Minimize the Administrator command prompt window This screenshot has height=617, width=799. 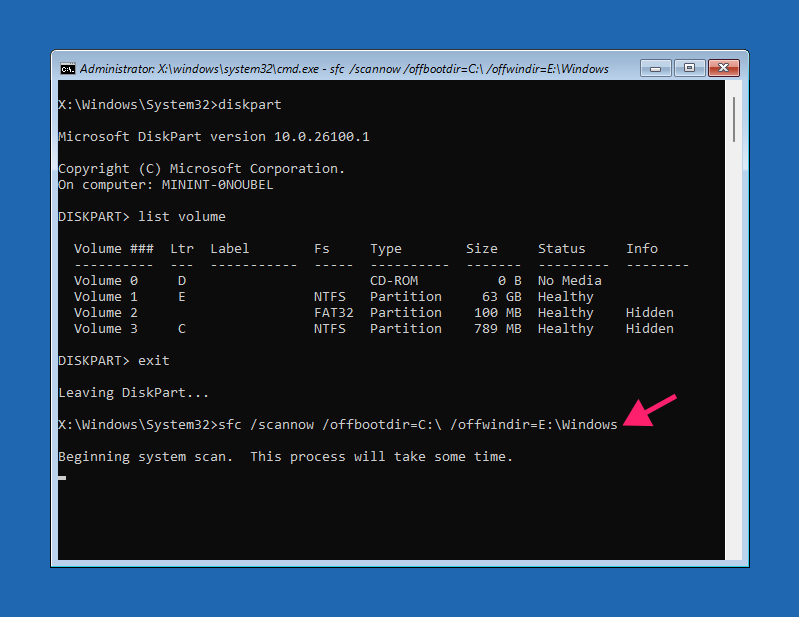click(656, 68)
